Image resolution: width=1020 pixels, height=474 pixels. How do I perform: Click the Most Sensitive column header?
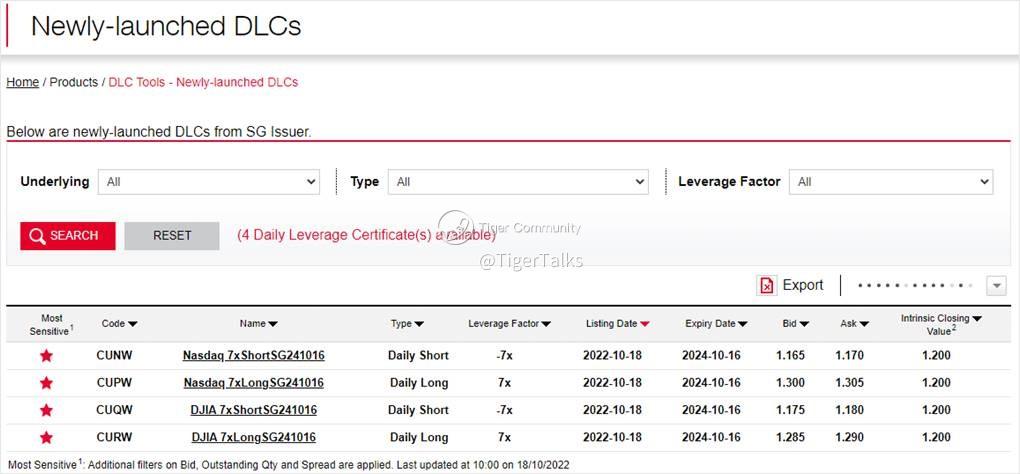(x=51, y=324)
